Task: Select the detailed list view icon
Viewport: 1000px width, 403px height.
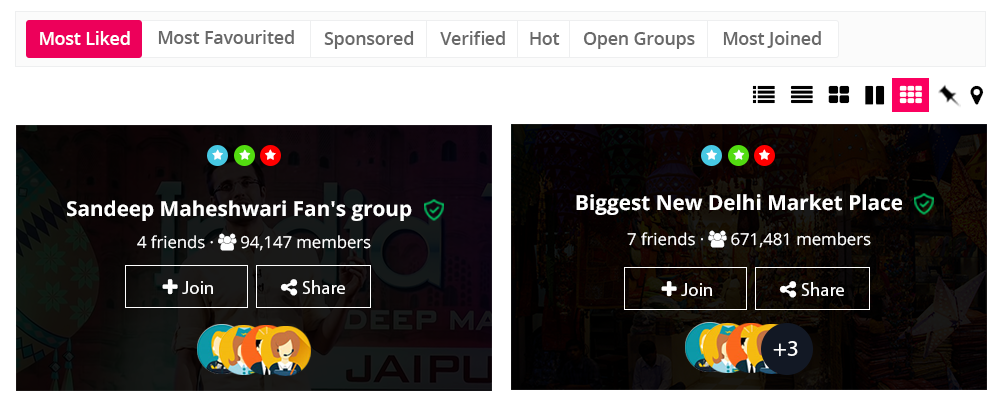Action: click(801, 95)
